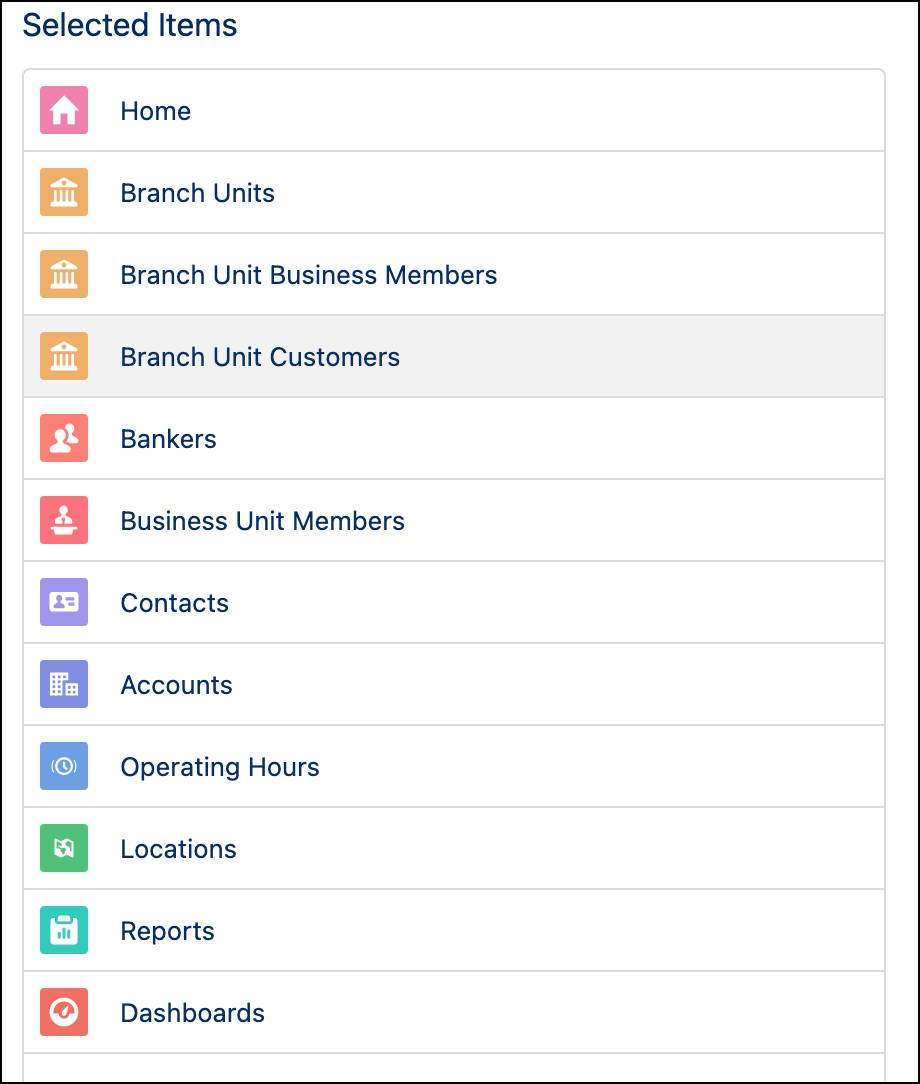Click the Branch Unit Customers bank icon

tap(64, 356)
